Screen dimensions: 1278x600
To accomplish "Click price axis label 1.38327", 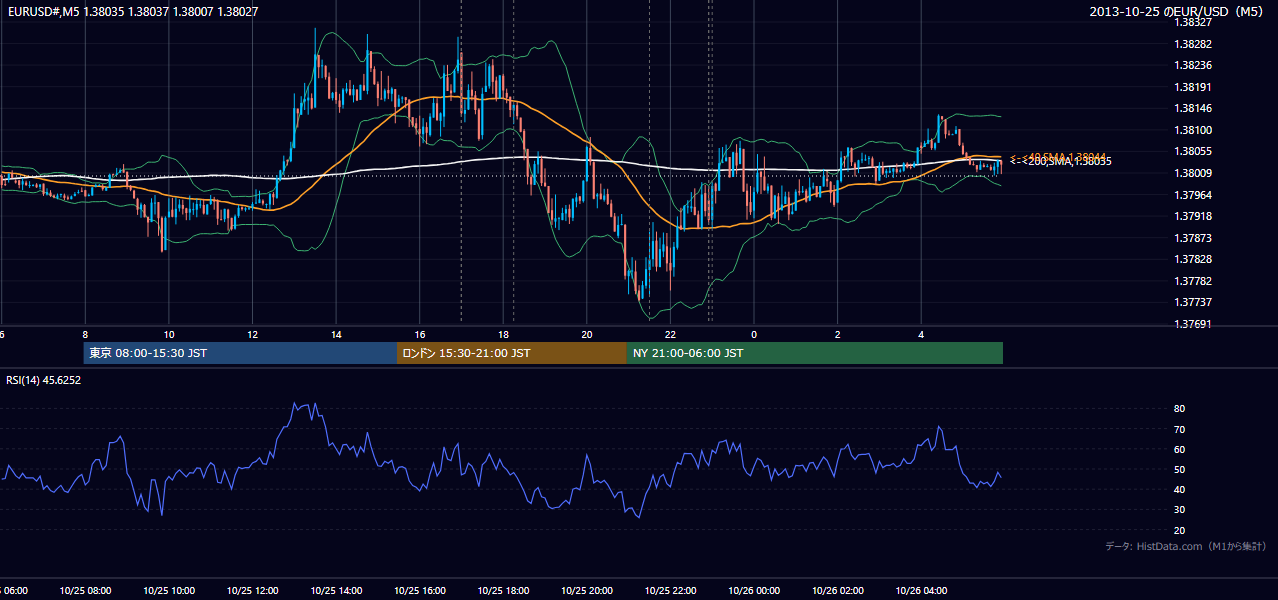I will click(x=1193, y=21).
